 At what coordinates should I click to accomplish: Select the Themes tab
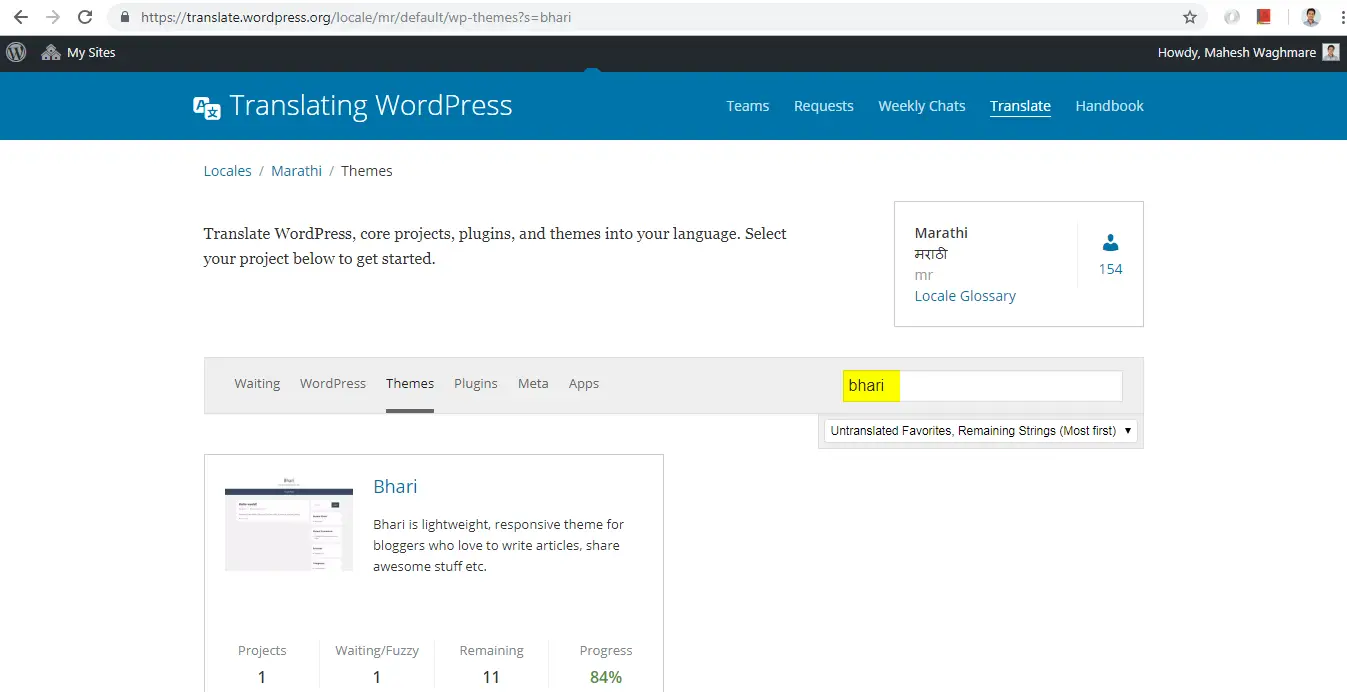[410, 384]
